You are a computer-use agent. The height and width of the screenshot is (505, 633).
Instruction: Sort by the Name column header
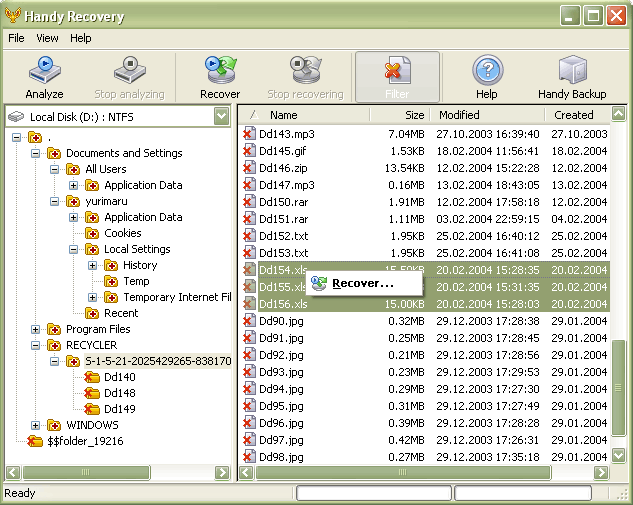click(x=304, y=115)
